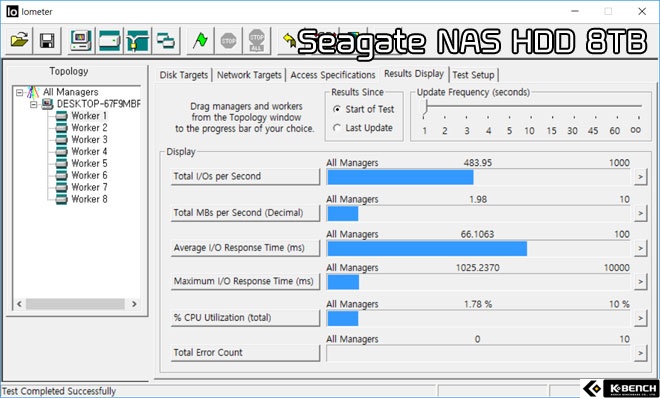The width and height of the screenshot is (660, 398).
Task: Start tests green flag icon
Action: (x=200, y=41)
